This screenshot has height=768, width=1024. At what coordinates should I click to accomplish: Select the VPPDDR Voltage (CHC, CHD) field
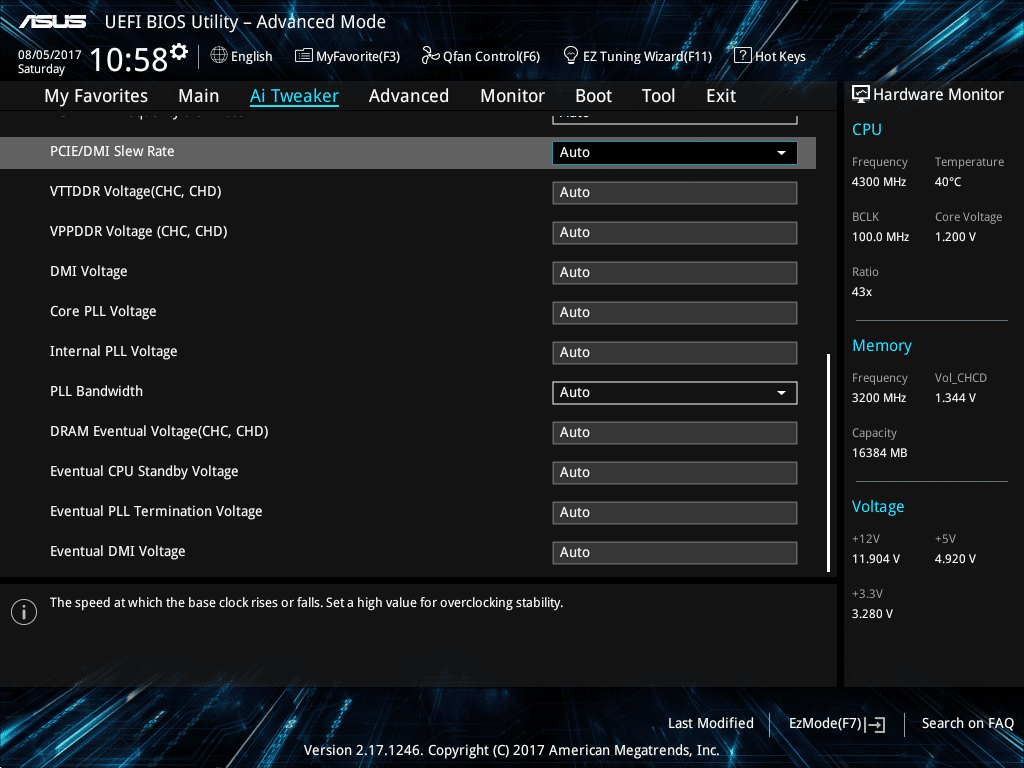pyautogui.click(x=675, y=232)
